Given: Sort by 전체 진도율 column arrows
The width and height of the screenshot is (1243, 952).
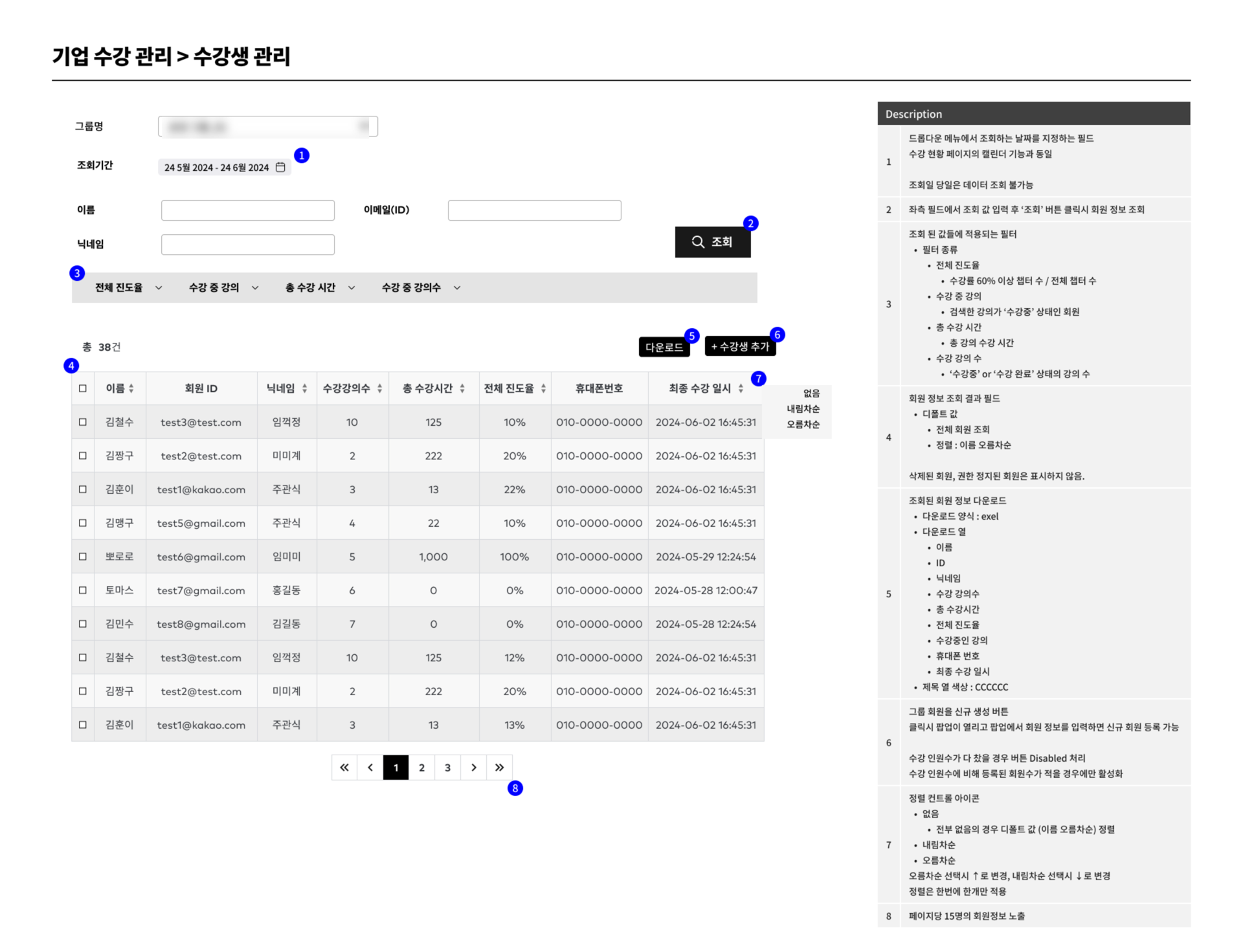Looking at the screenshot, I should click(x=543, y=388).
